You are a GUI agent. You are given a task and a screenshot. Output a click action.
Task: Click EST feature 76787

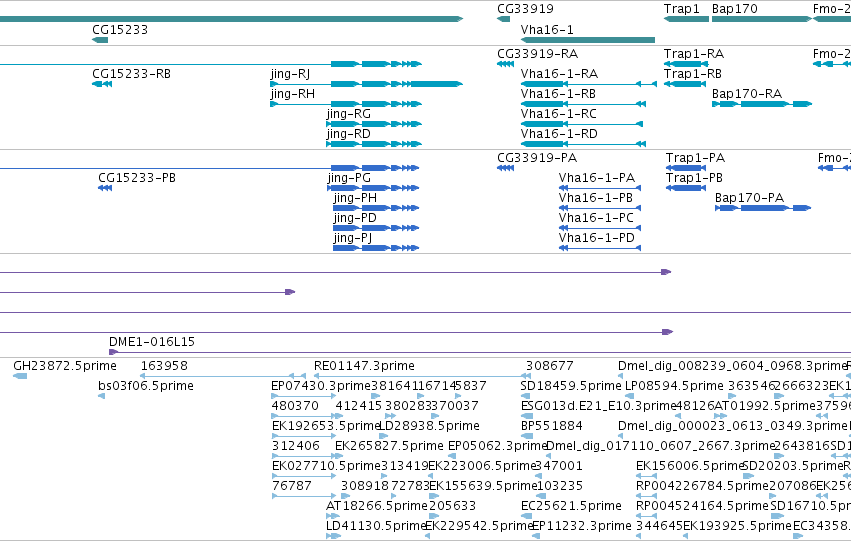coord(292,486)
